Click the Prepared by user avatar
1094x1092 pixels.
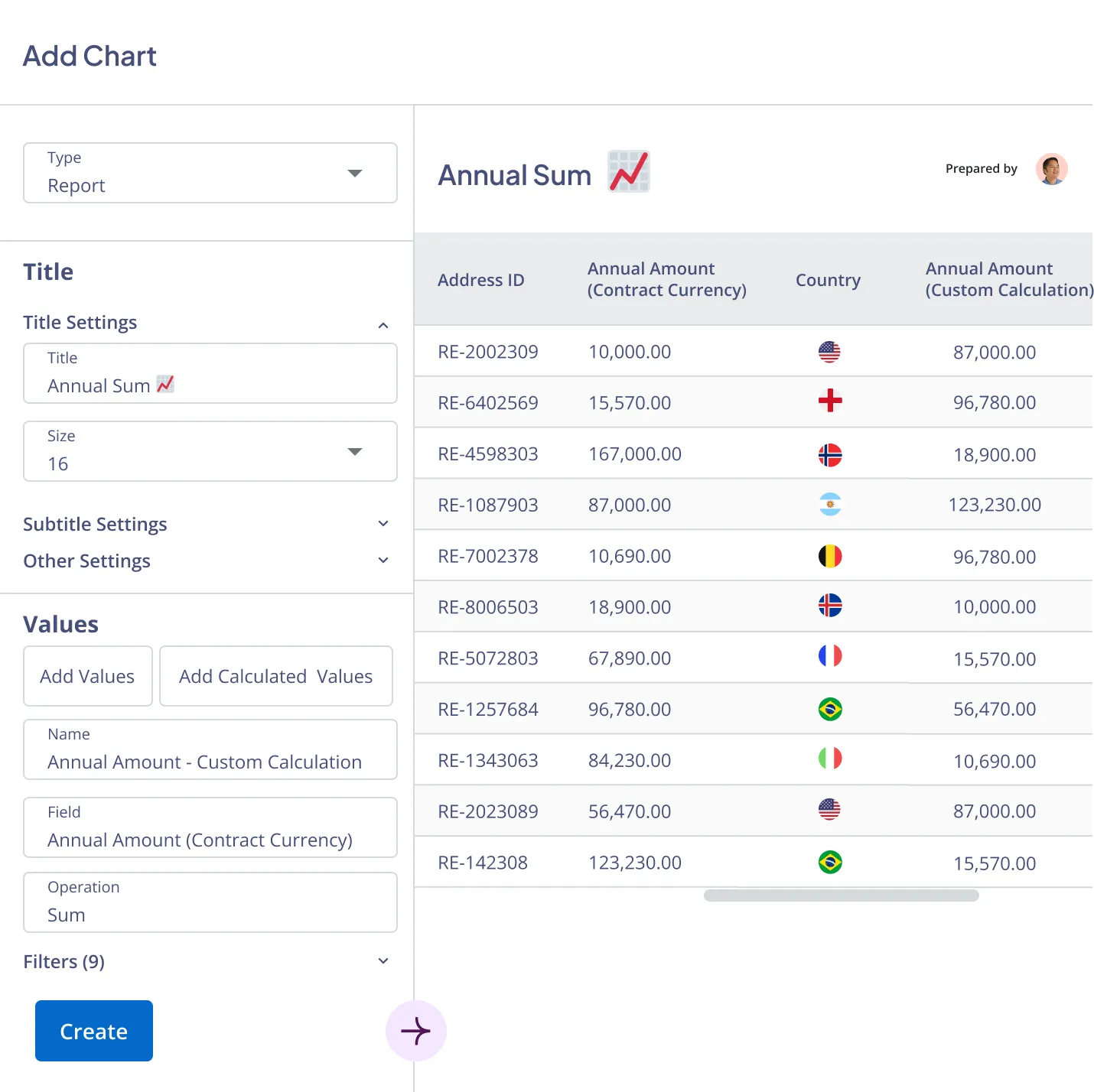coord(1052,169)
